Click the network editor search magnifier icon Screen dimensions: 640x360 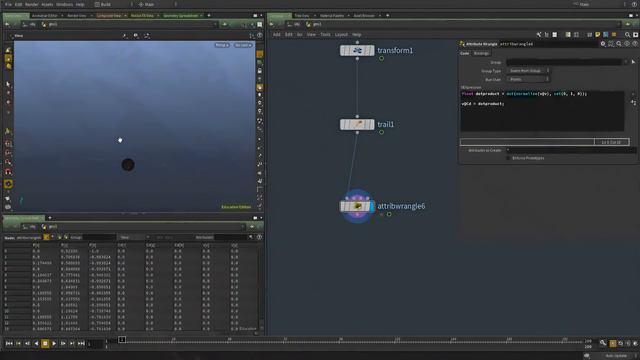[628, 35]
